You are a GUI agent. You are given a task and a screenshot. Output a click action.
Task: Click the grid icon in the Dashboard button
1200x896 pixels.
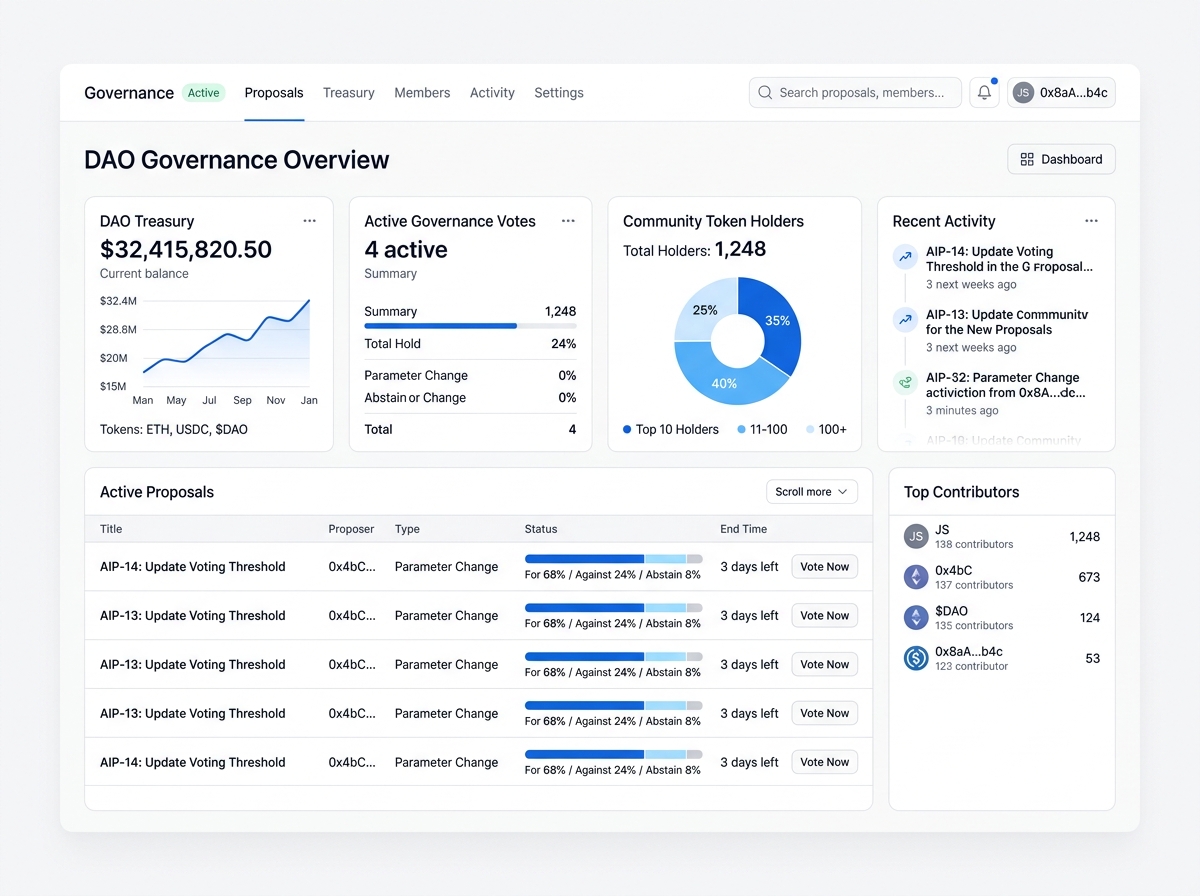[1027, 159]
